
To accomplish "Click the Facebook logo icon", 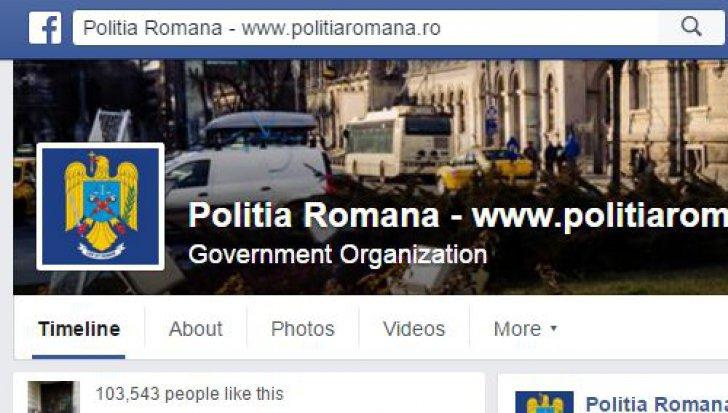I will 45,28.
